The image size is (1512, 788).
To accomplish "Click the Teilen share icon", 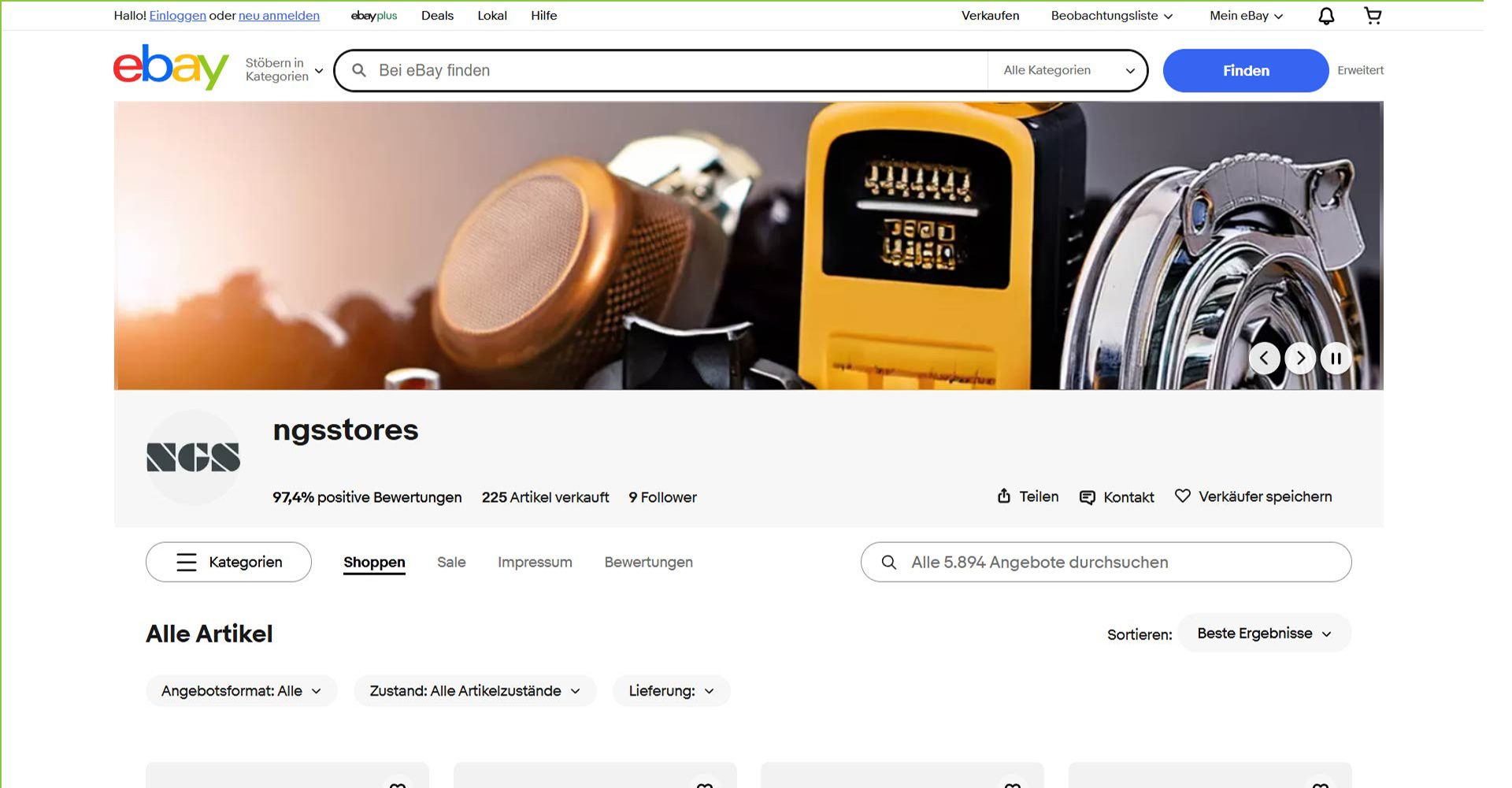I will (x=1004, y=496).
